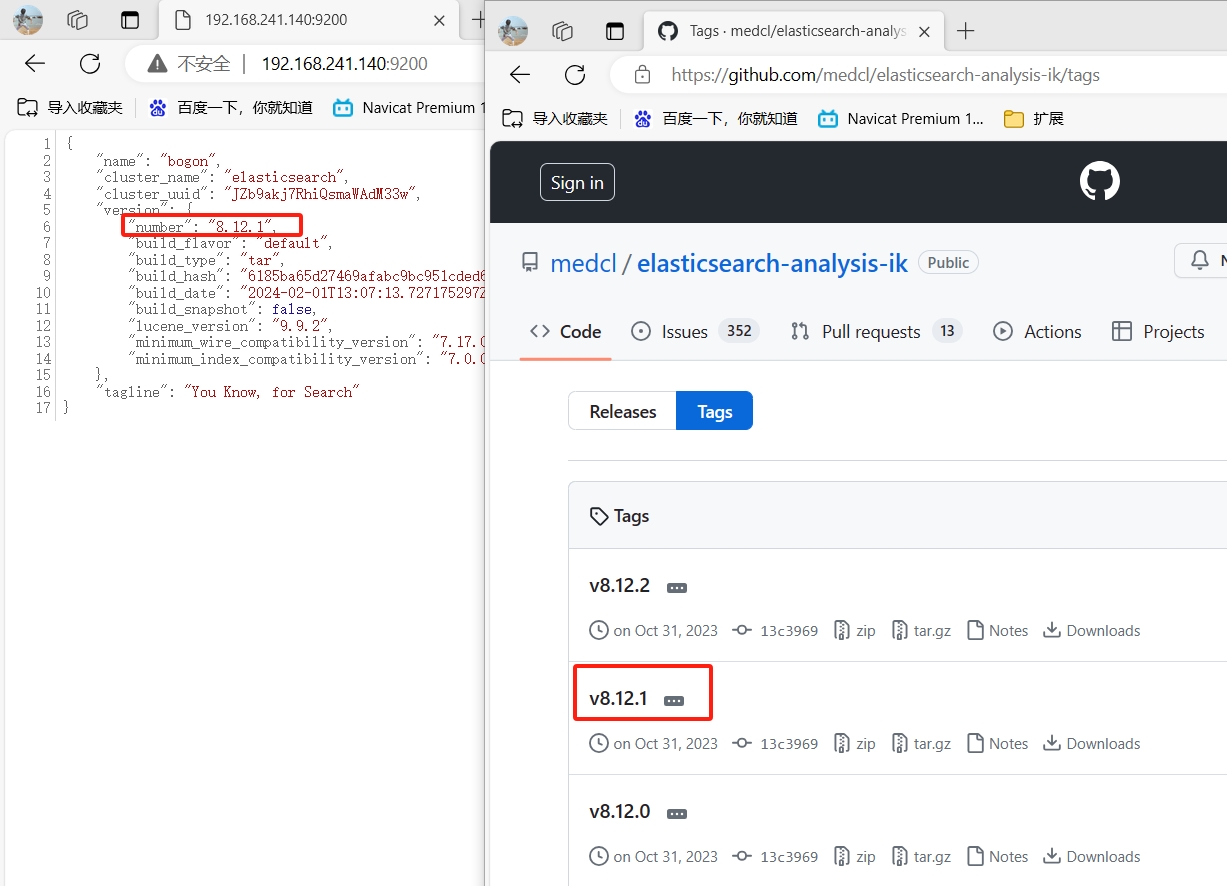The width and height of the screenshot is (1227, 886).
Task: View site information lock icon for github.com
Action: pos(643,75)
